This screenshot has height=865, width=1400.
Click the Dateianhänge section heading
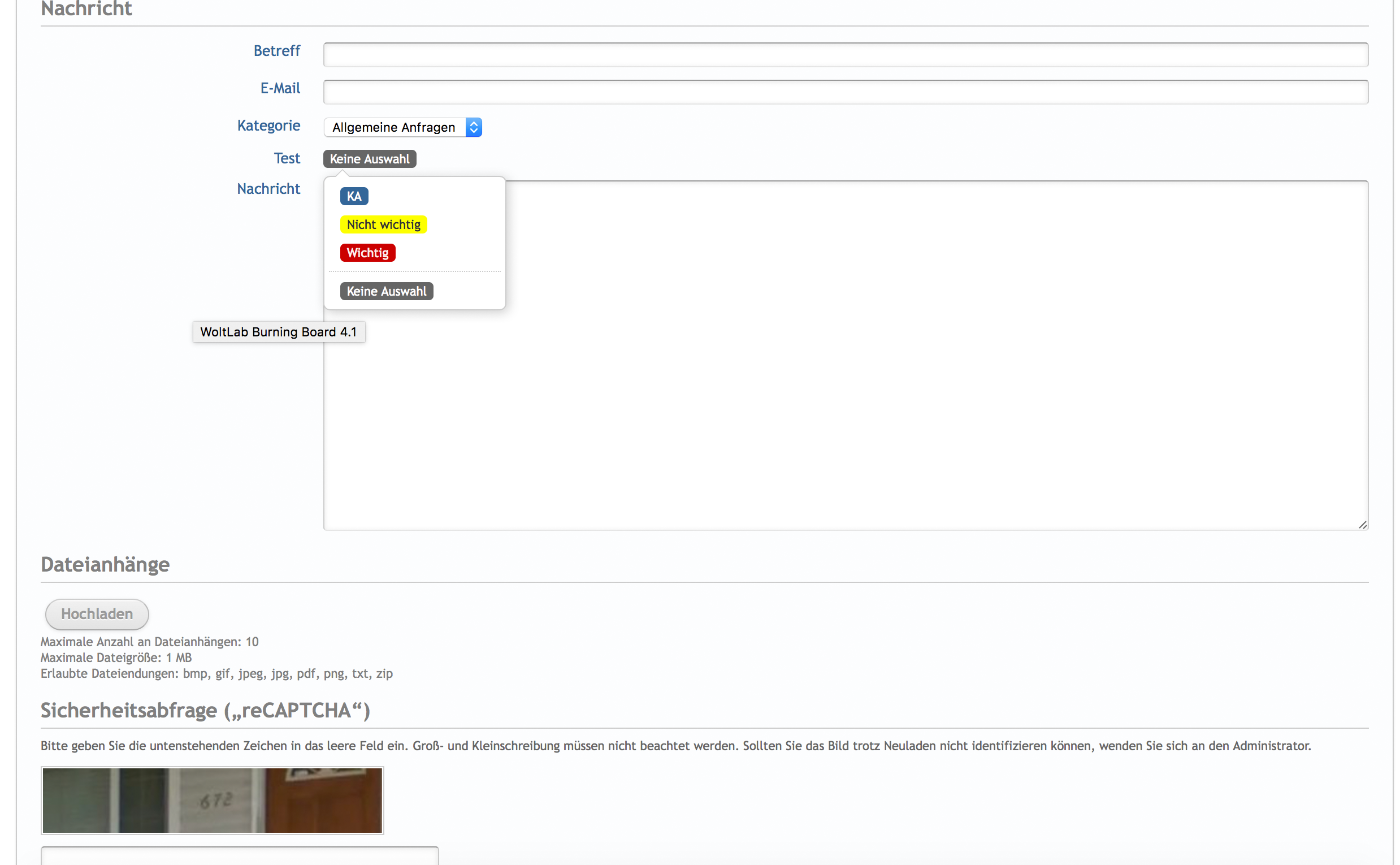tap(105, 565)
